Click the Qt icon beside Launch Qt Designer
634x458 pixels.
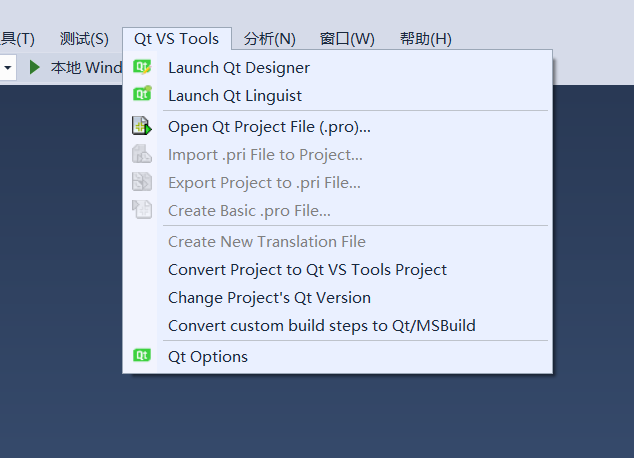click(142, 67)
